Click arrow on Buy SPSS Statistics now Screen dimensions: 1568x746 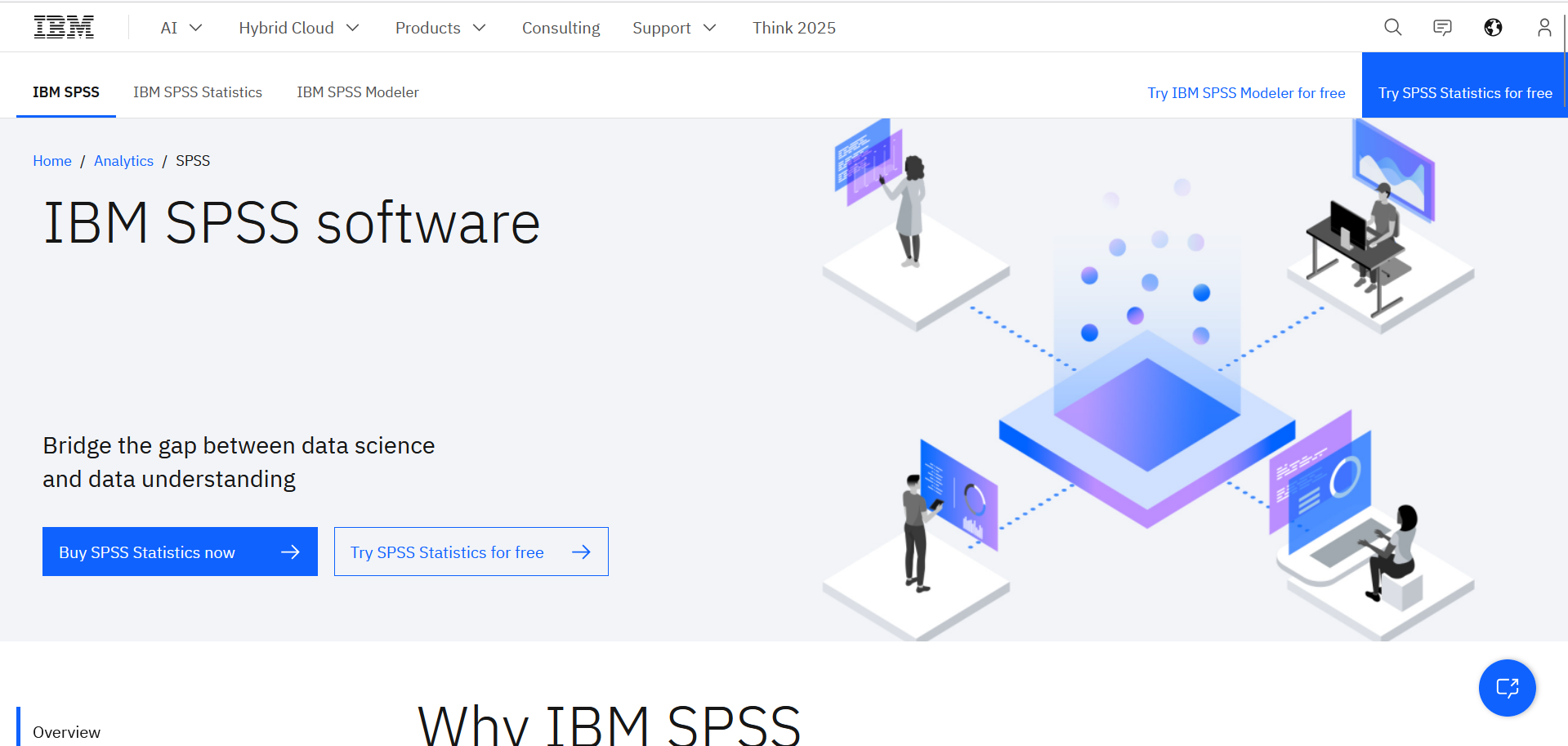point(290,552)
